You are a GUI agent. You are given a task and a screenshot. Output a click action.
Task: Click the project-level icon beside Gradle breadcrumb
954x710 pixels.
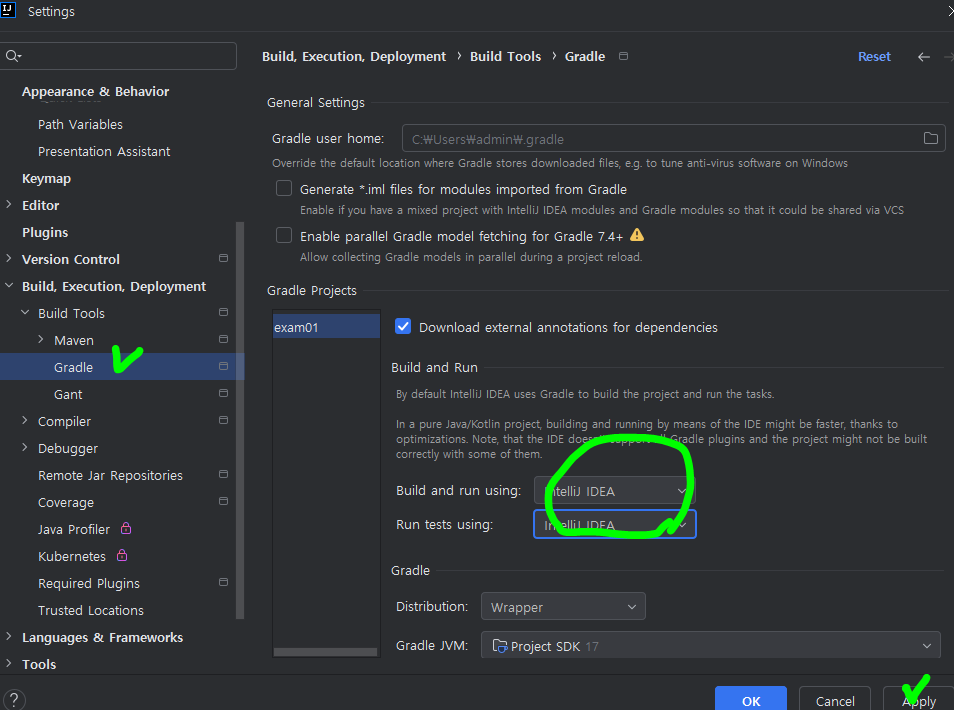pos(623,56)
